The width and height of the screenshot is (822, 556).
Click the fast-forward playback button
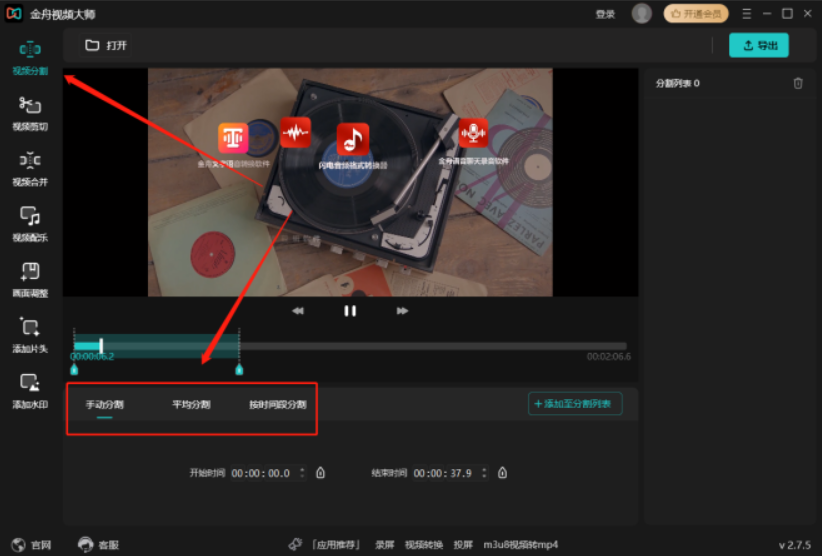click(402, 311)
